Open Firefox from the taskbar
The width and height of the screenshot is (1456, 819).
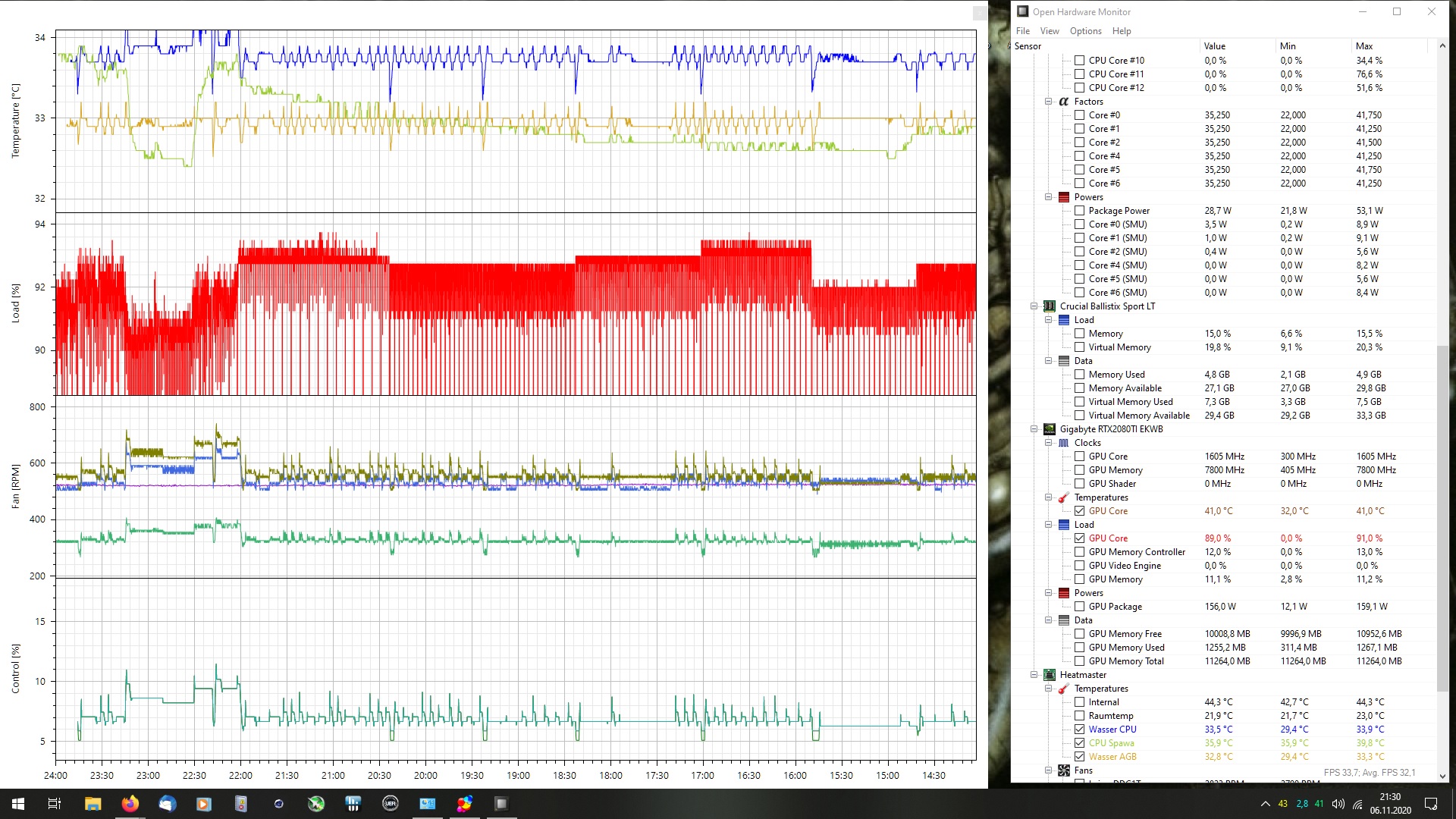click(x=130, y=804)
